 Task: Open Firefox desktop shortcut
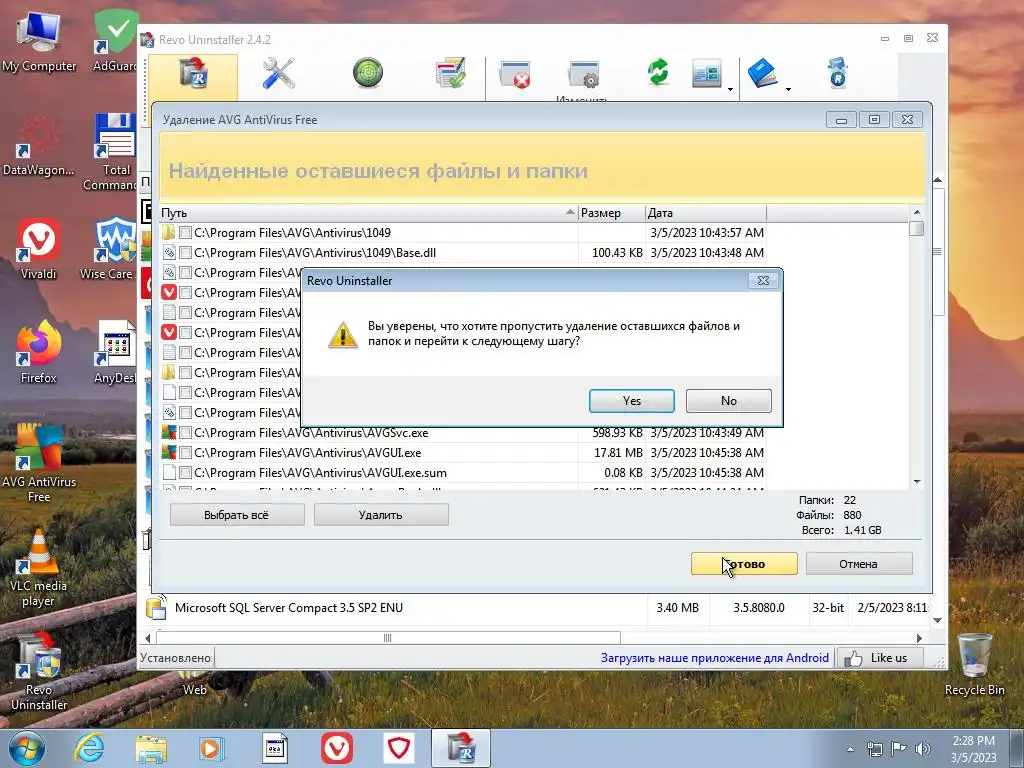click(39, 353)
